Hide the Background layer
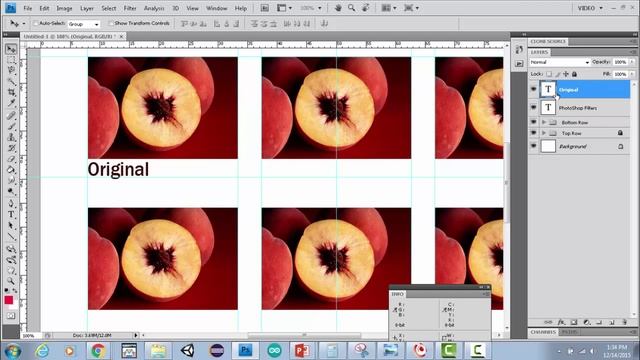 (x=533, y=146)
